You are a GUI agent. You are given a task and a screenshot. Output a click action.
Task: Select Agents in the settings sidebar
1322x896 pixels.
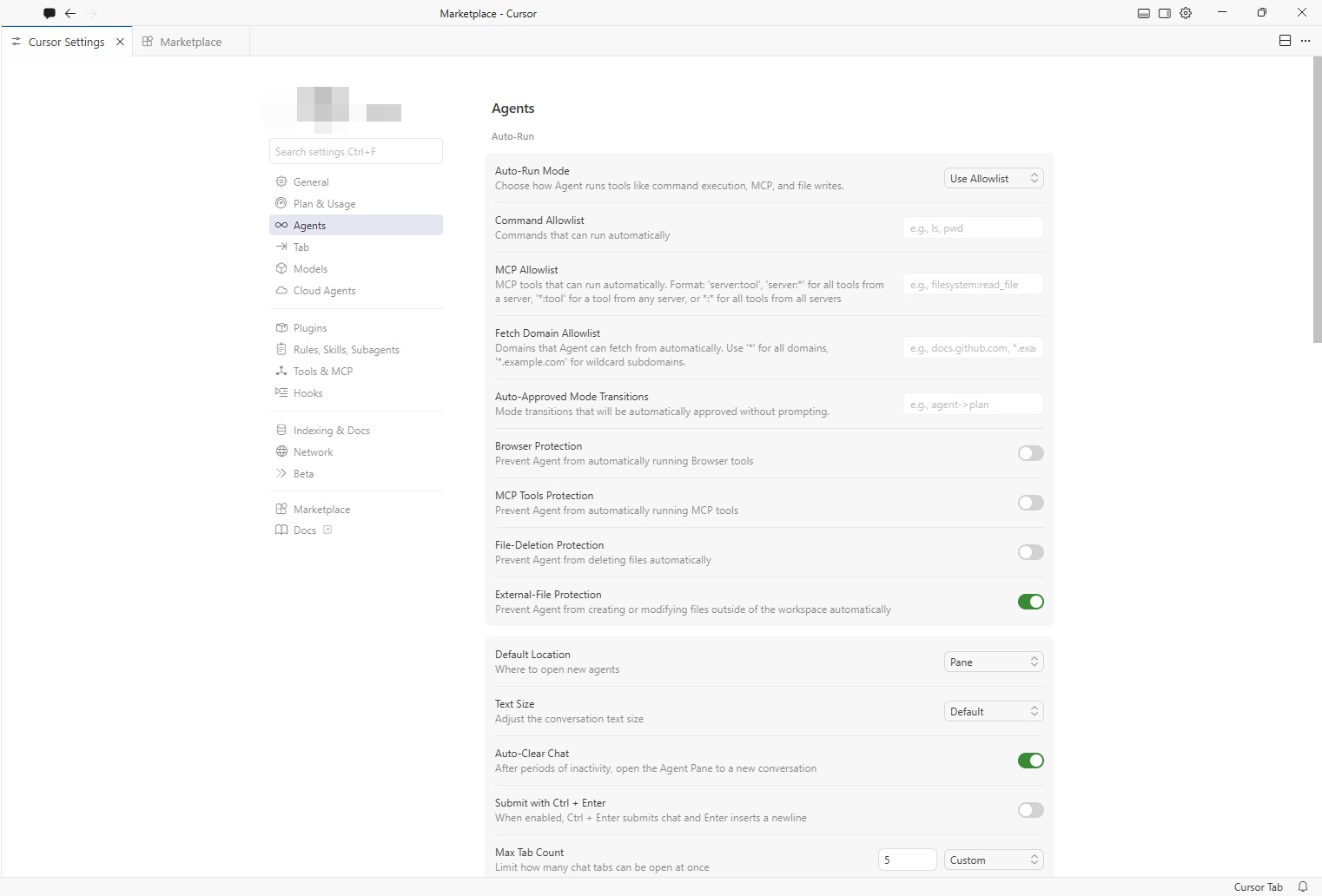(x=356, y=225)
